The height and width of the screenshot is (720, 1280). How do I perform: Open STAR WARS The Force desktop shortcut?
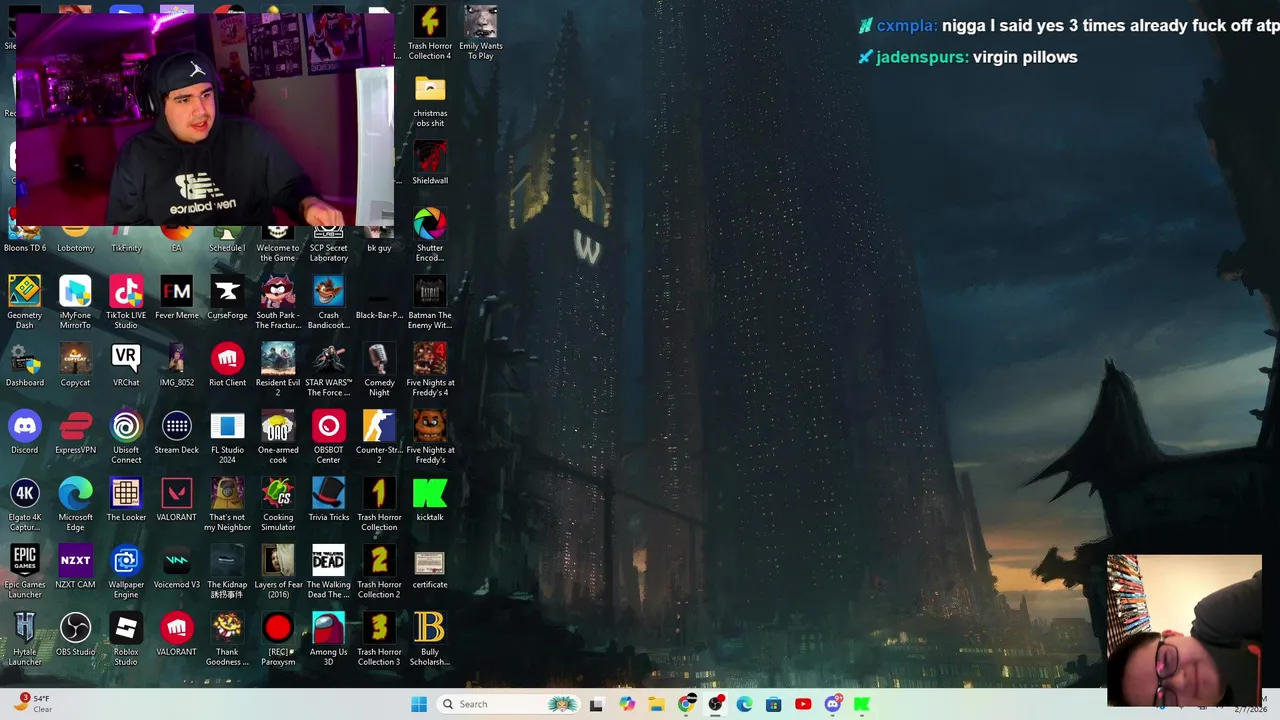[328, 369]
